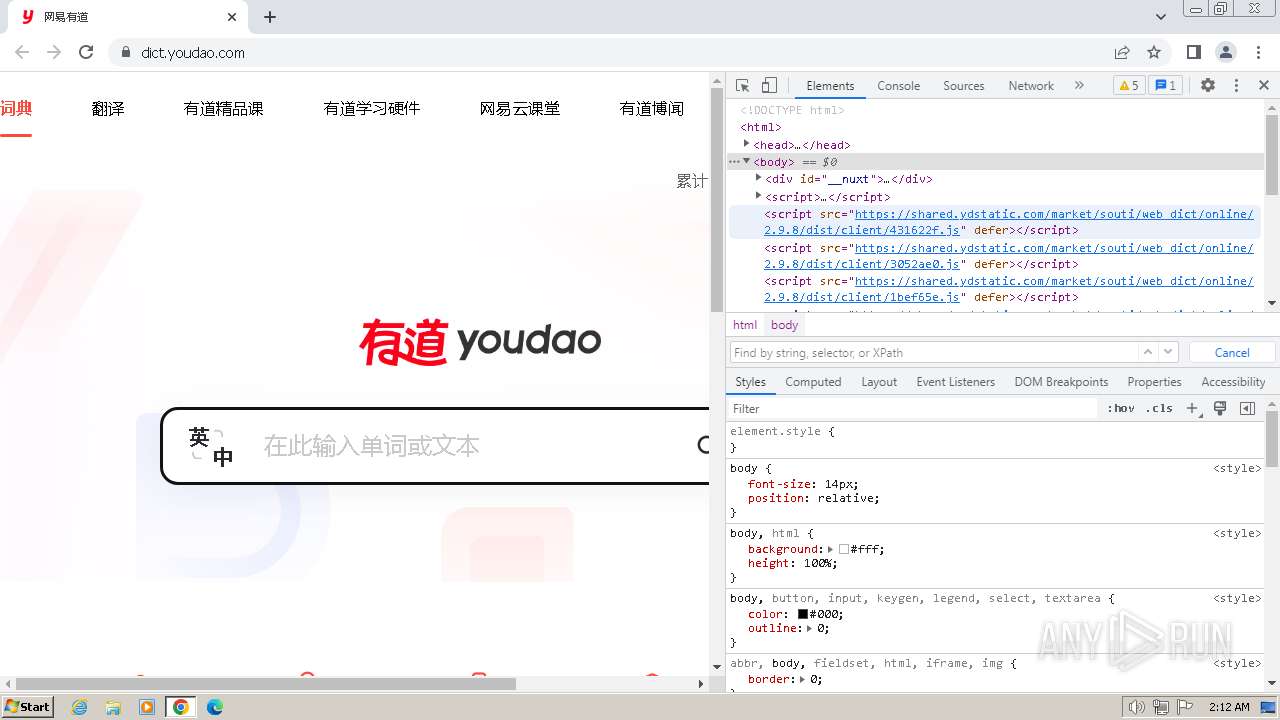Viewport: 1280px width, 720px height.
Task: Go to previous search result arrow
Action: pyautogui.click(x=1148, y=352)
